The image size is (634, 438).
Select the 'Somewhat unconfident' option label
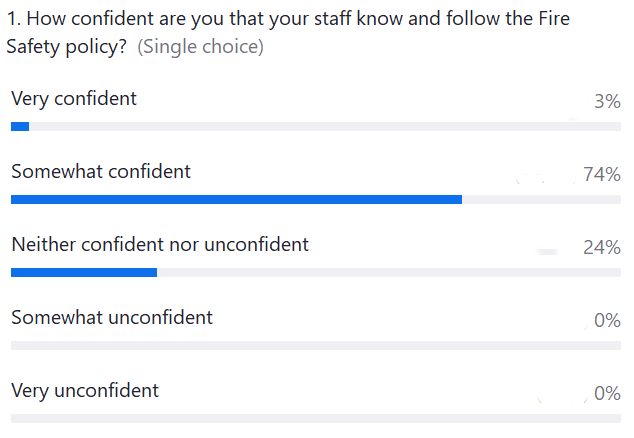112,317
